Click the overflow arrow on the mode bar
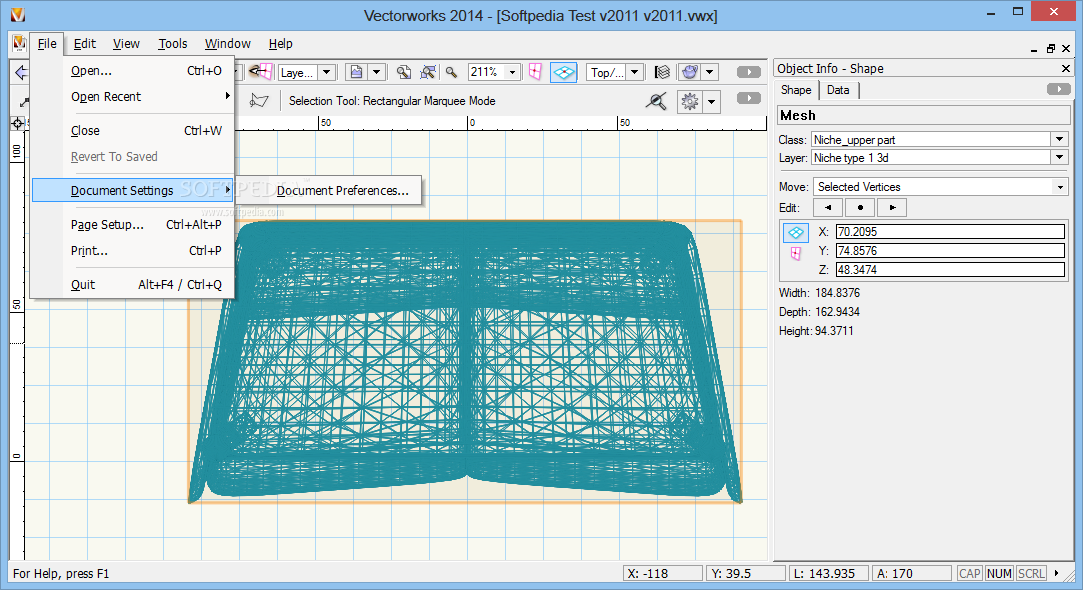 [749, 98]
